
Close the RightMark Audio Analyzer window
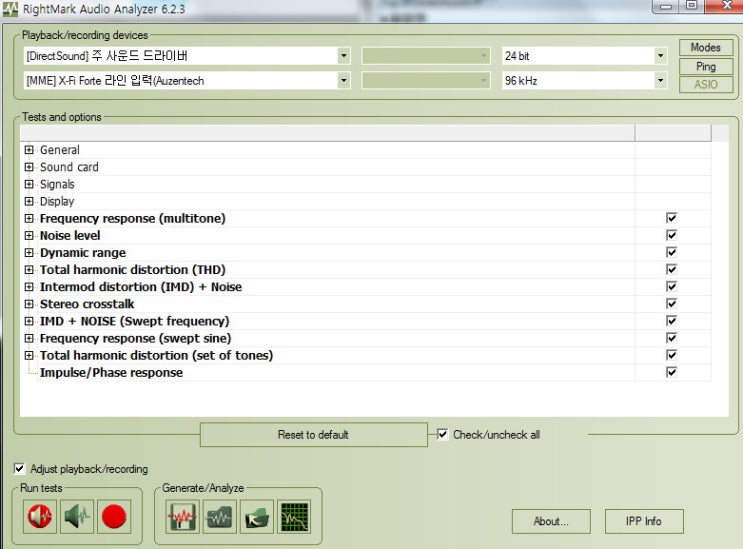(726, 6)
